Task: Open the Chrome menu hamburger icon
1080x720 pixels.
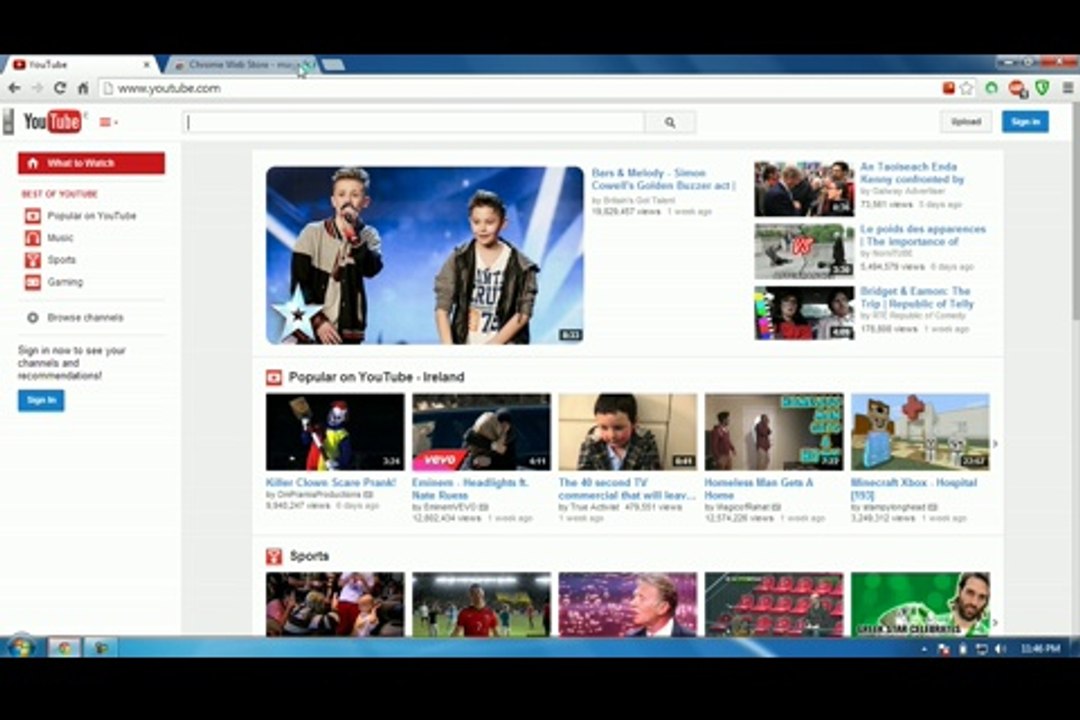Action: tap(1068, 88)
